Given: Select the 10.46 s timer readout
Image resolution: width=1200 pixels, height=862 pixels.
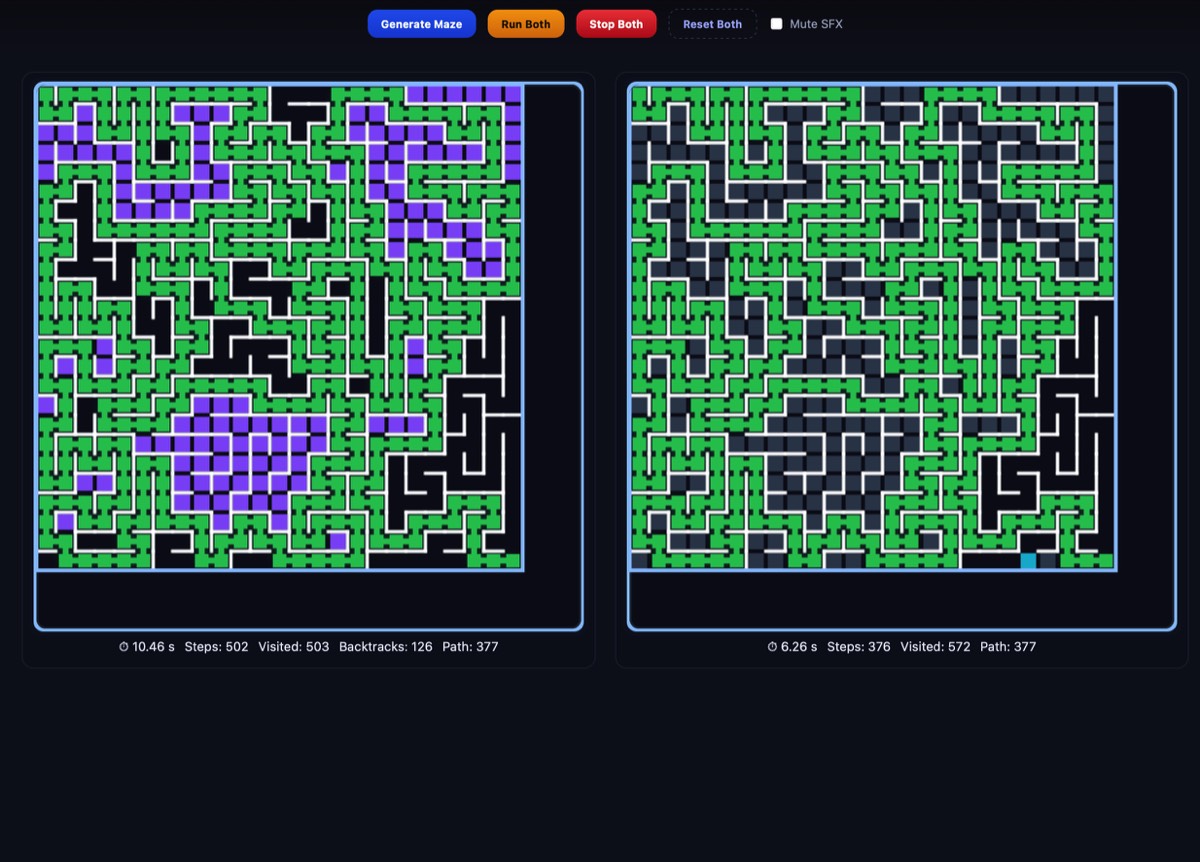Looking at the screenshot, I should [x=153, y=647].
